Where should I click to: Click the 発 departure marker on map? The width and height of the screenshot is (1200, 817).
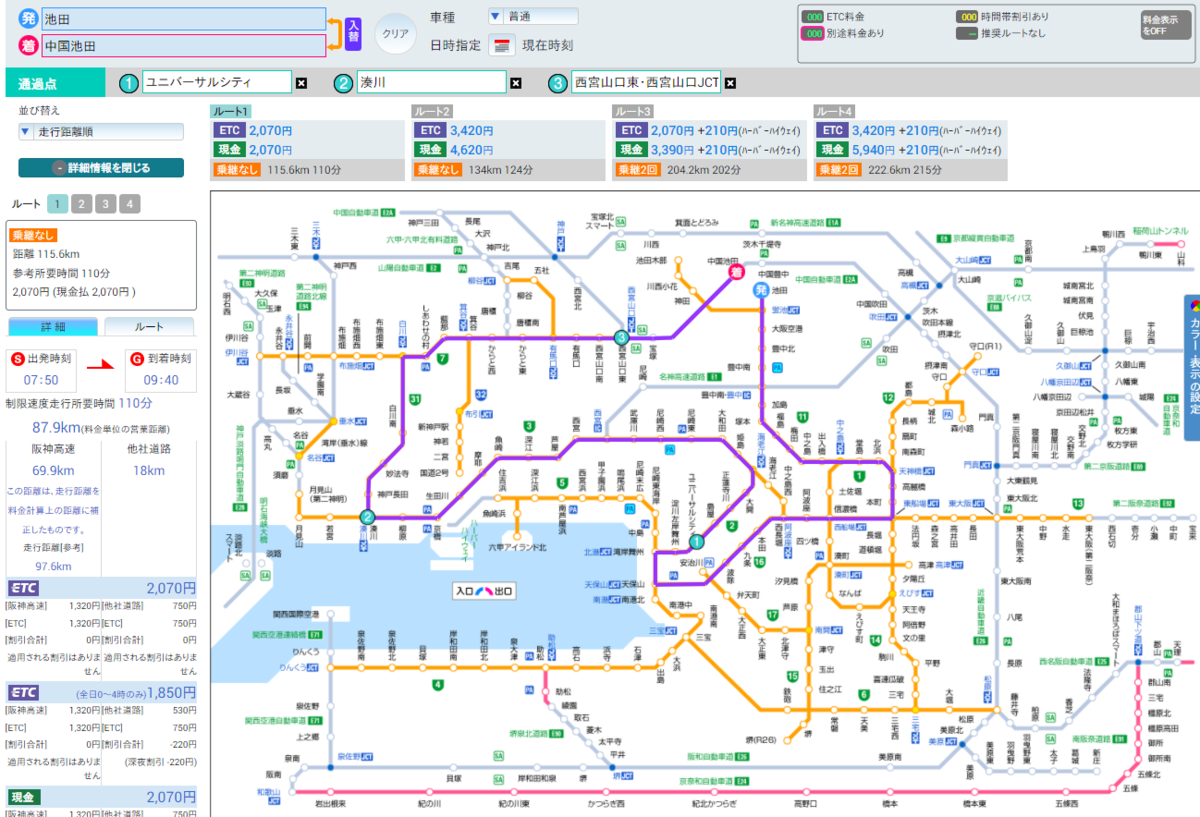tap(759, 290)
